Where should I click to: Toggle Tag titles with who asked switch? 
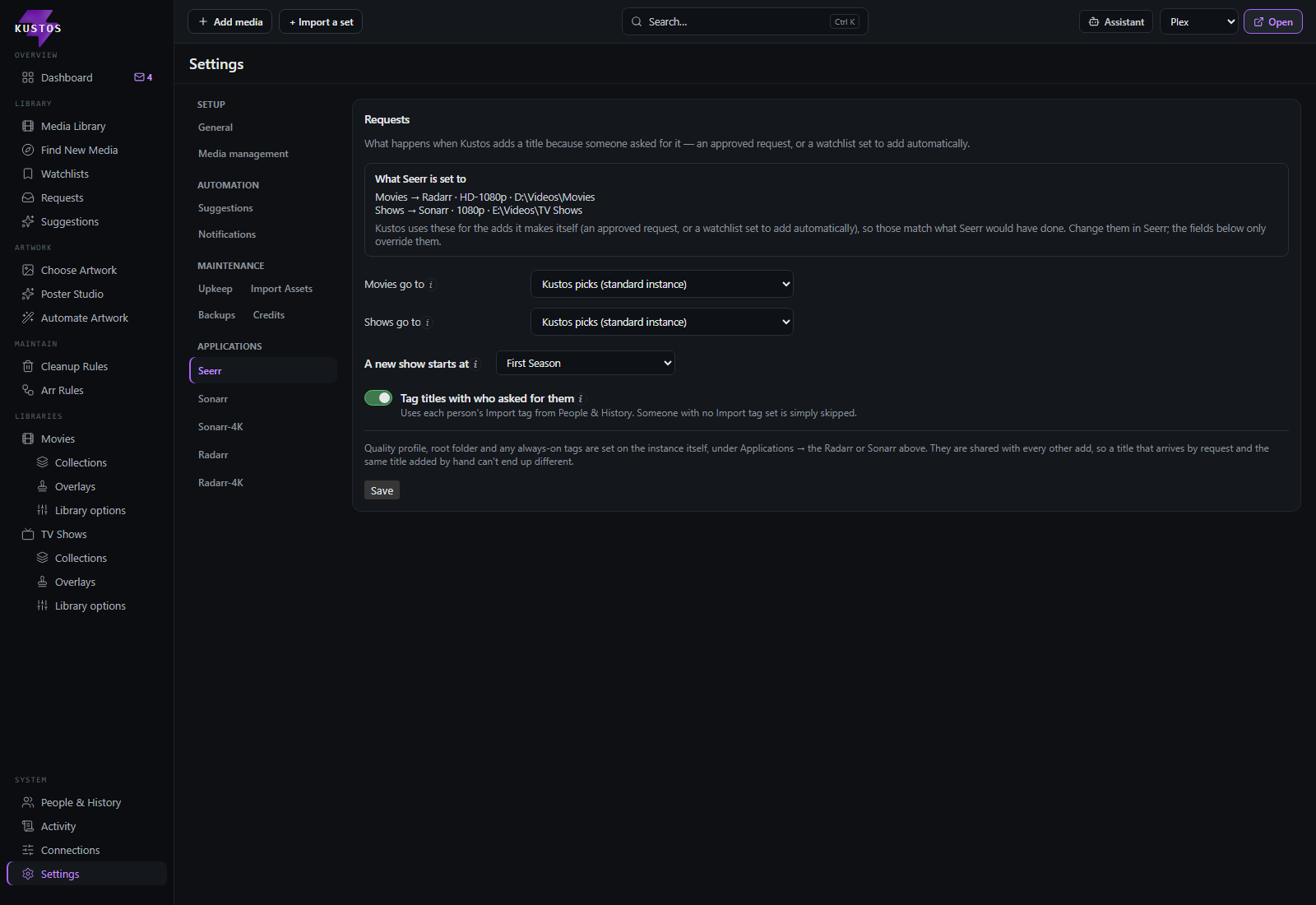coord(378,398)
